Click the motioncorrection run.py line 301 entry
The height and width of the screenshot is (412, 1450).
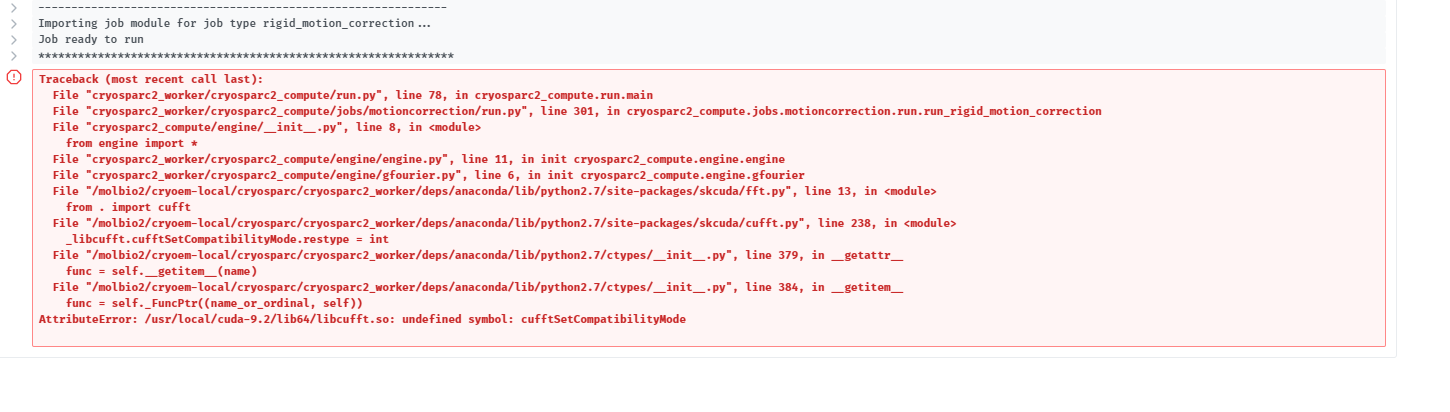tap(577, 111)
